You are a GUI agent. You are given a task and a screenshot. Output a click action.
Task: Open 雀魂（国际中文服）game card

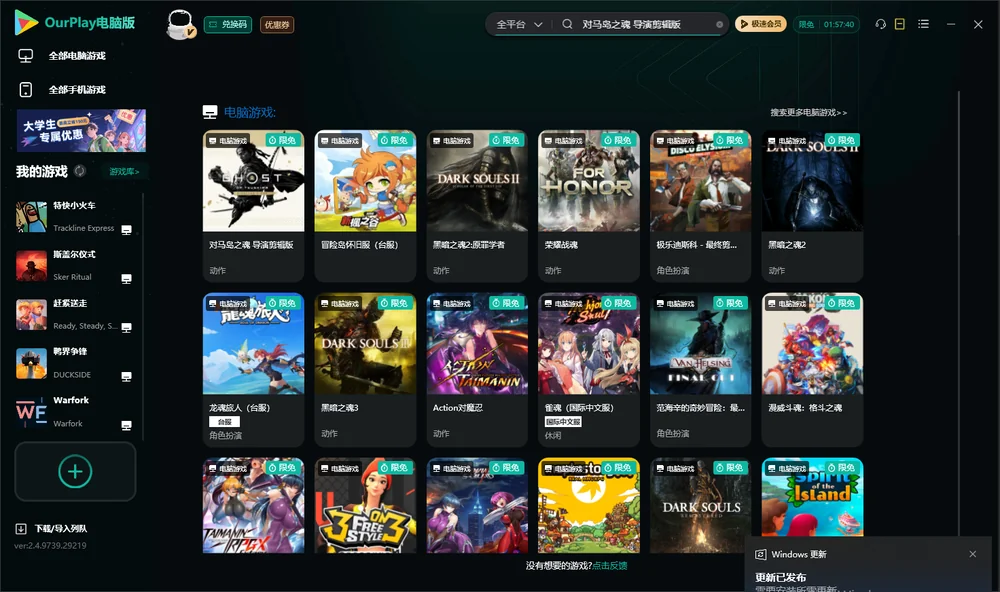coord(589,369)
